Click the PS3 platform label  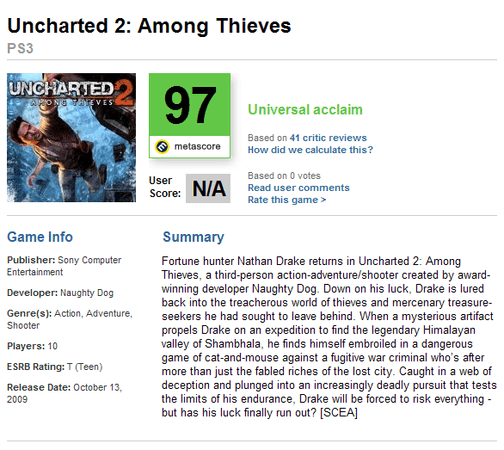[x=20, y=48]
